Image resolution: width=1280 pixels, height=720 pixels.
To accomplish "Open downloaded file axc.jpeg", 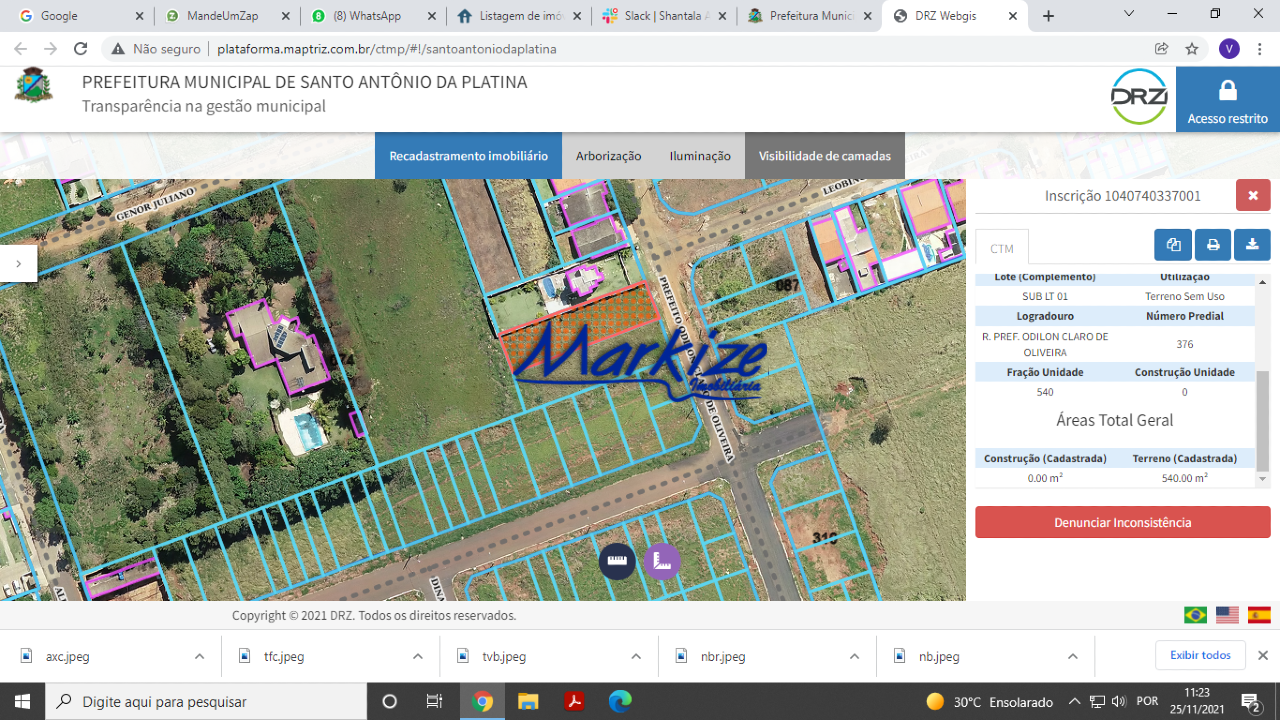I will [68, 657].
